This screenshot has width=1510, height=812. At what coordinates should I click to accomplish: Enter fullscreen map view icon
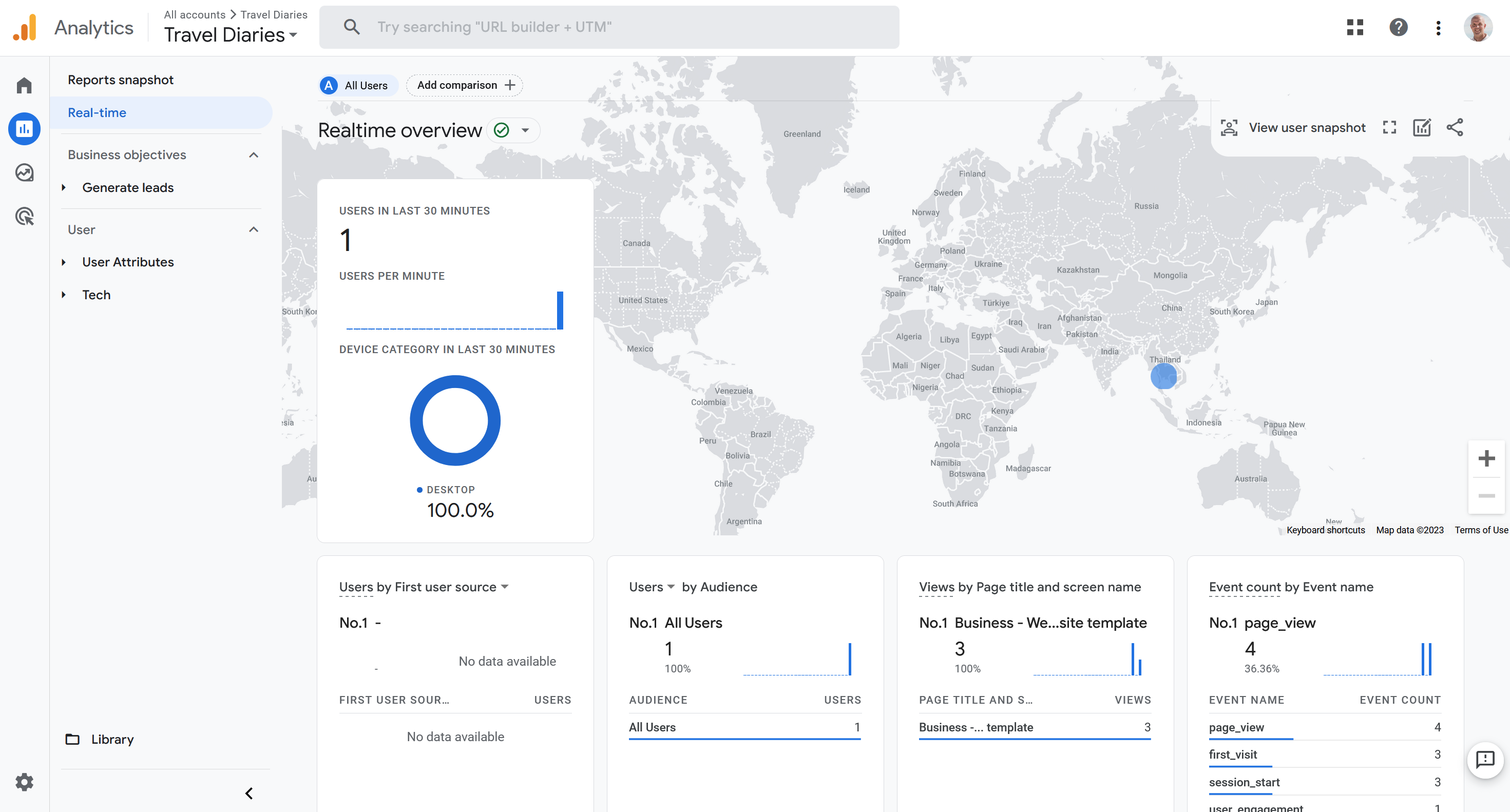click(x=1389, y=128)
